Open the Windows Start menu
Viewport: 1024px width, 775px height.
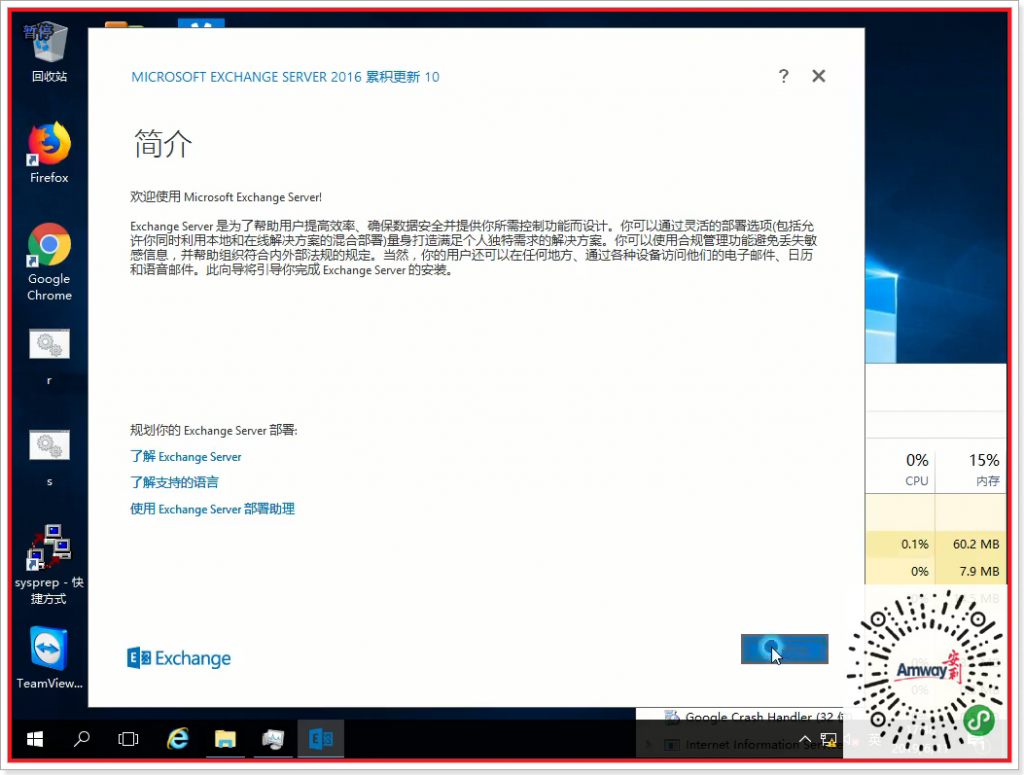coord(33,739)
